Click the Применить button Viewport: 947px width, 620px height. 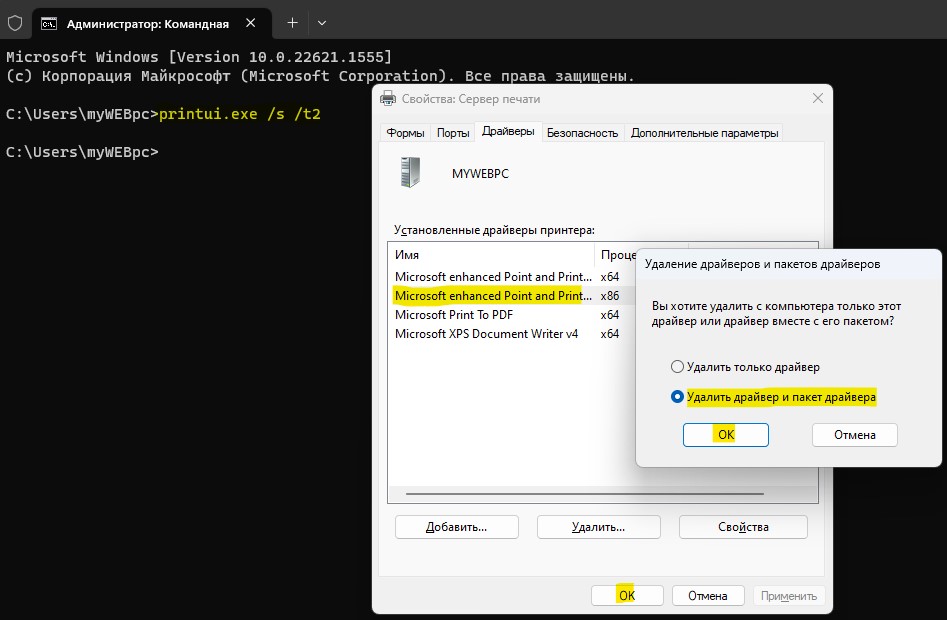tap(789, 596)
